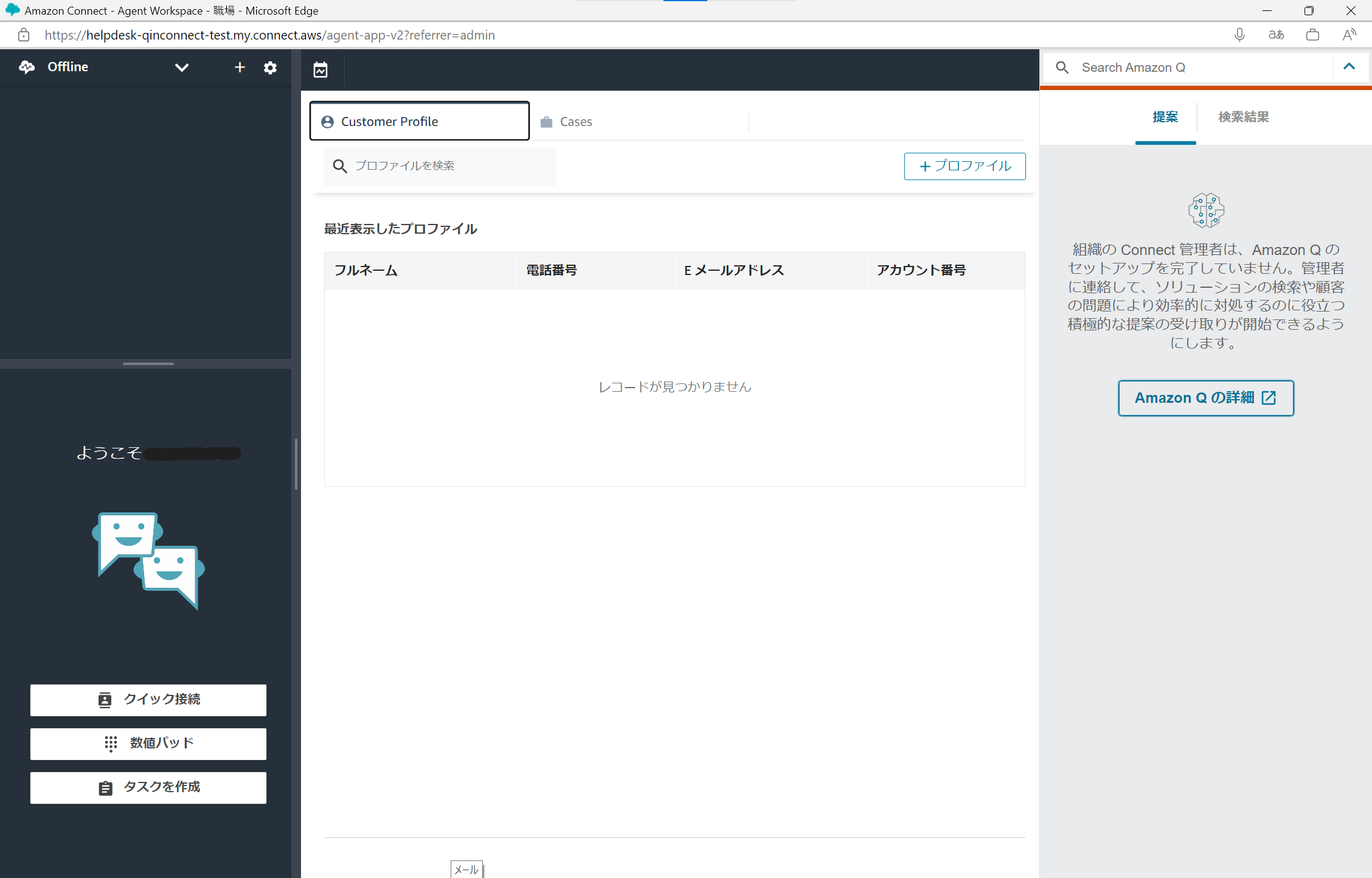Click the ようこそ welcome text

[x=109, y=453]
